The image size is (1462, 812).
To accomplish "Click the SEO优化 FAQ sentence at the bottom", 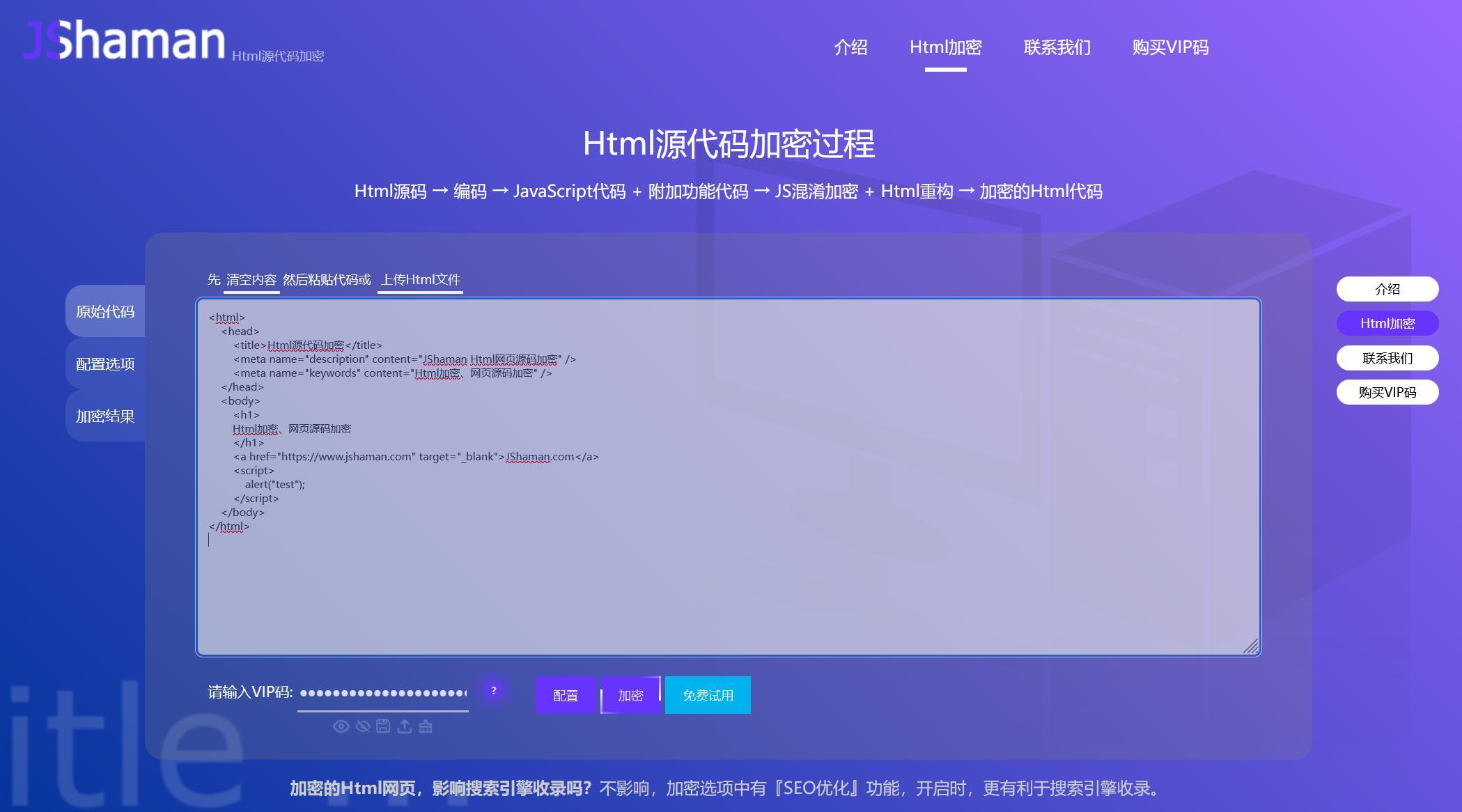I will coord(725,788).
